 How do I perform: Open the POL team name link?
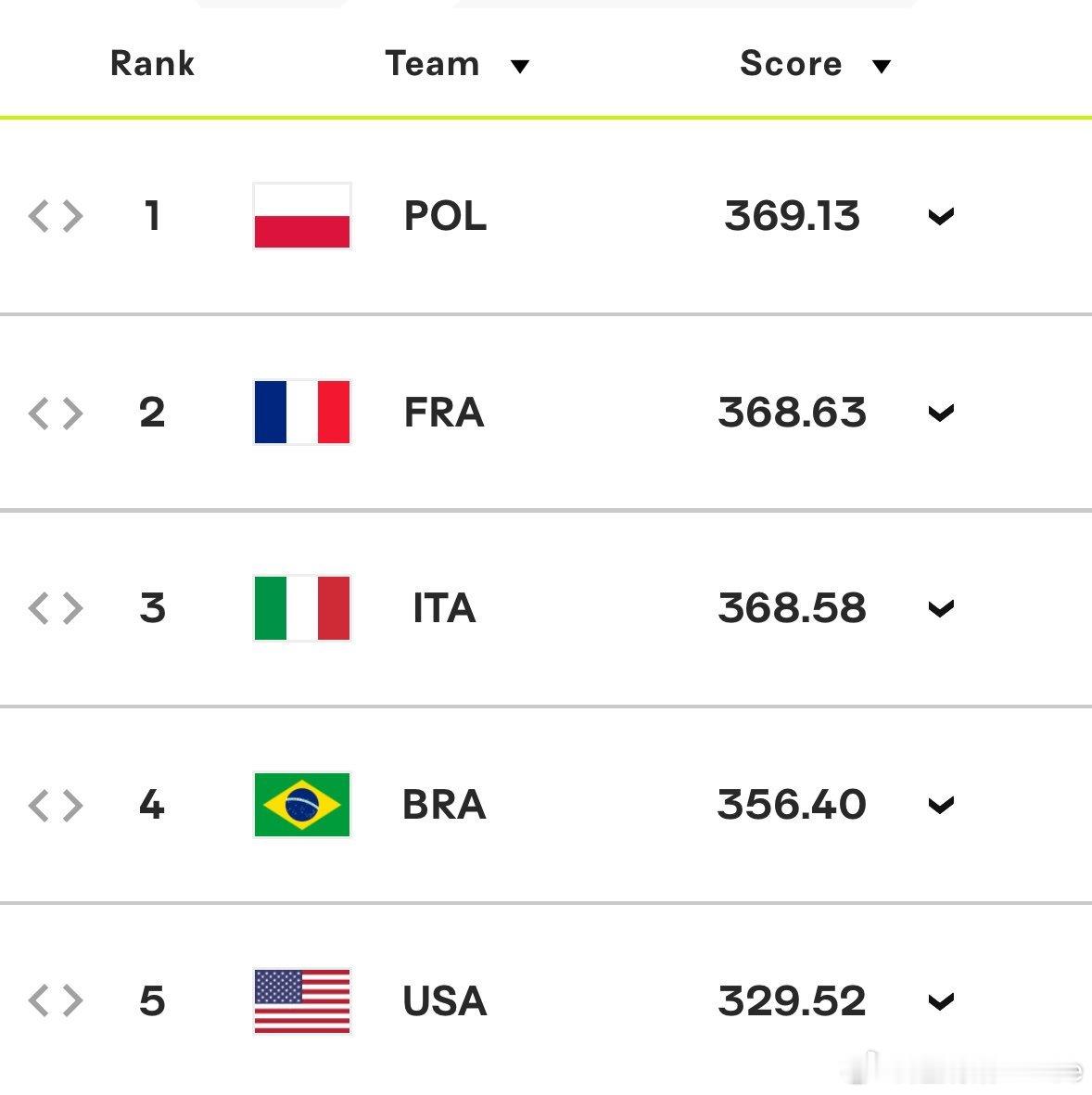(445, 215)
